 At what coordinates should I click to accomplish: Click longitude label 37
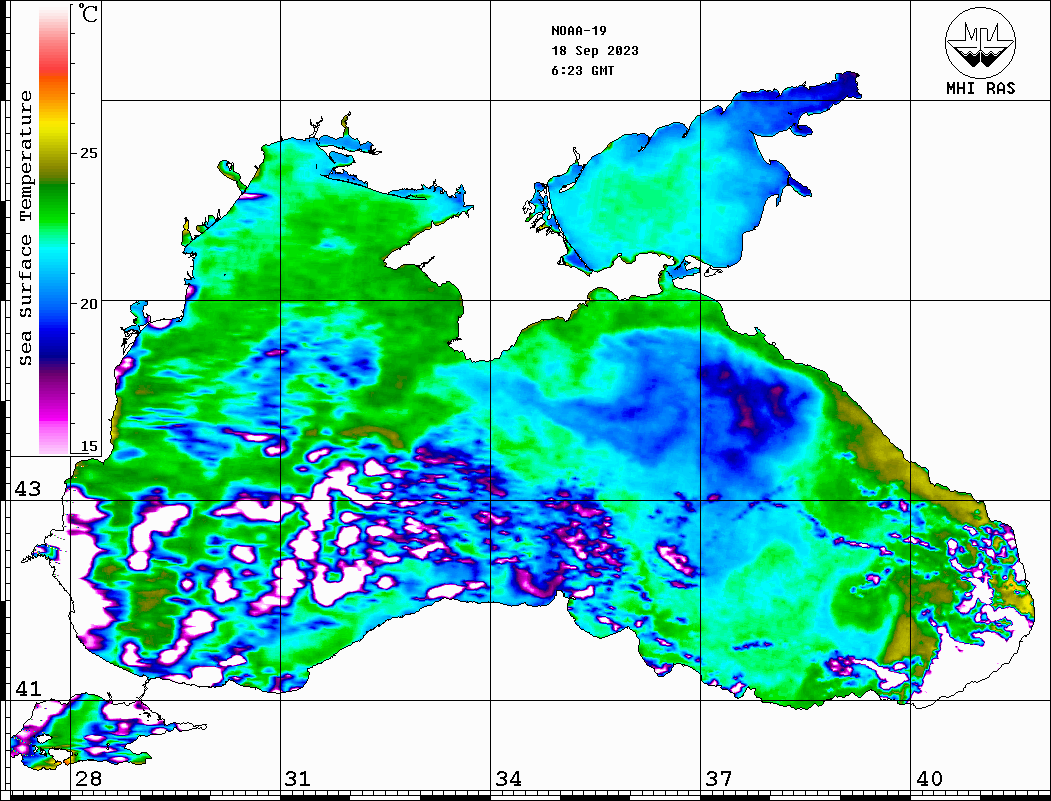point(719,778)
